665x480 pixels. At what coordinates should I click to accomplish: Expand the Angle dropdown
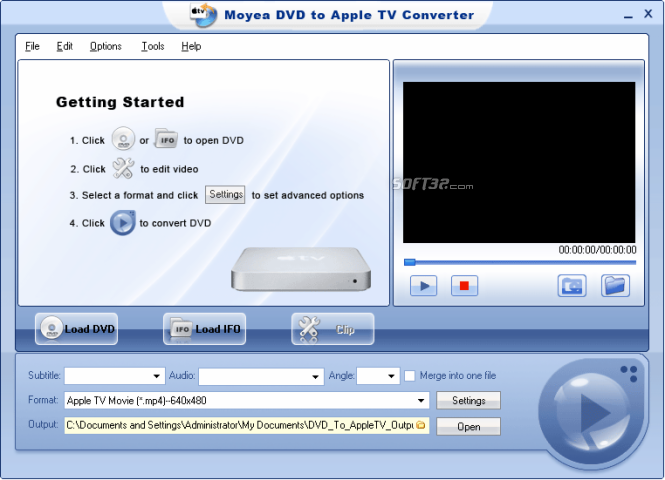pyautogui.click(x=391, y=376)
